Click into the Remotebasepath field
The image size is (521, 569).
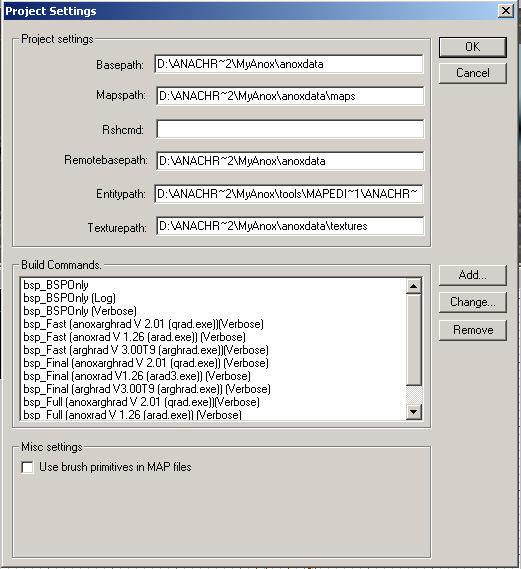pyautogui.click(x=290, y=161)
